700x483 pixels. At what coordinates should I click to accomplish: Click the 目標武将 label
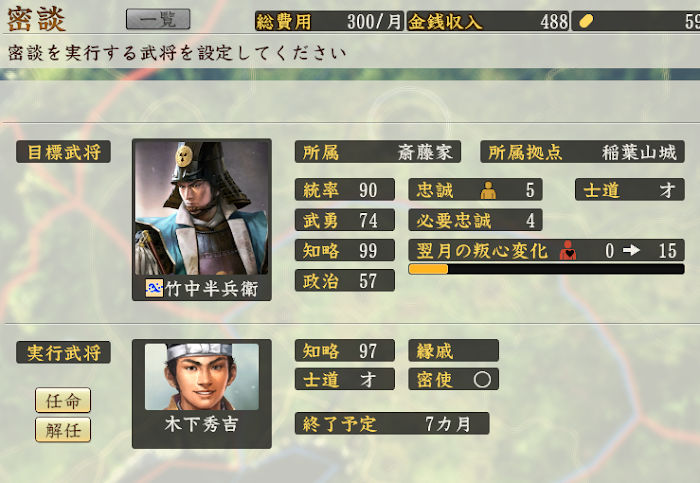pyautogui.click(x=63, y=152)
